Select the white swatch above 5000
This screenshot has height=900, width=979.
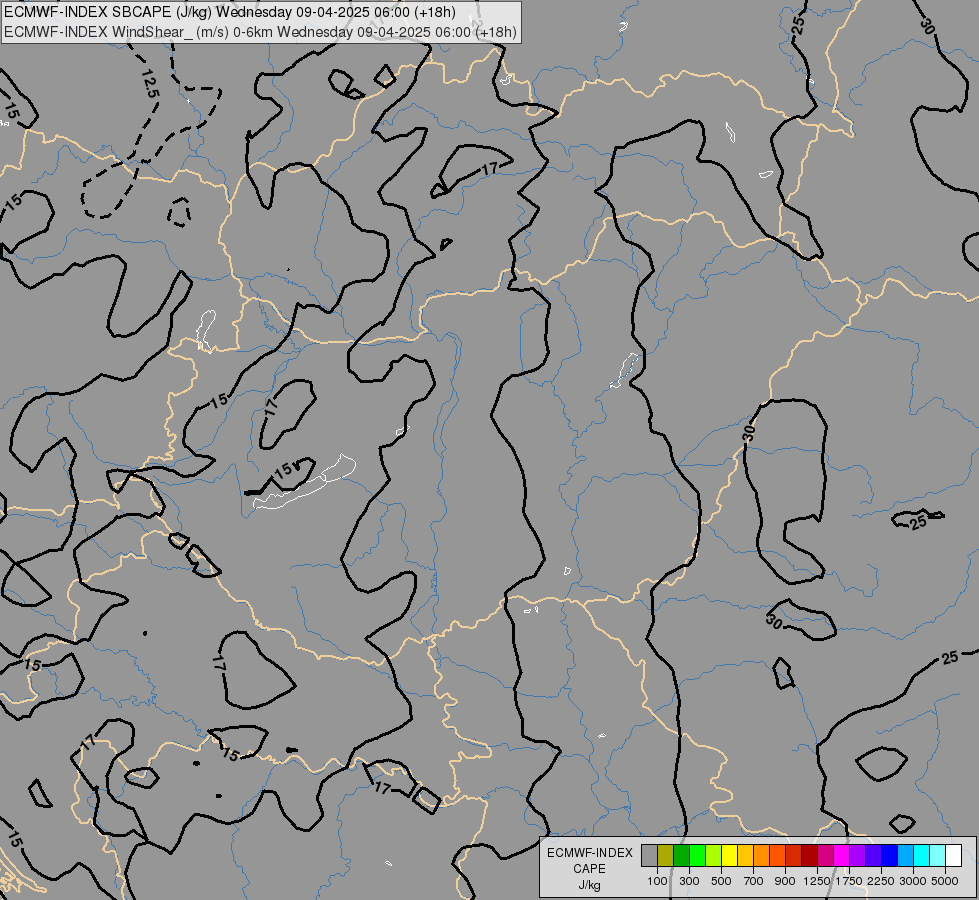pyautogui.click(x=954, y=855)
